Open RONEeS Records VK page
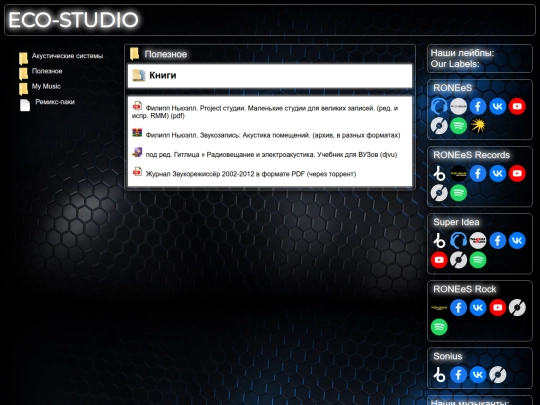Viewport: 540px width, 405px height. coord(498,174)
